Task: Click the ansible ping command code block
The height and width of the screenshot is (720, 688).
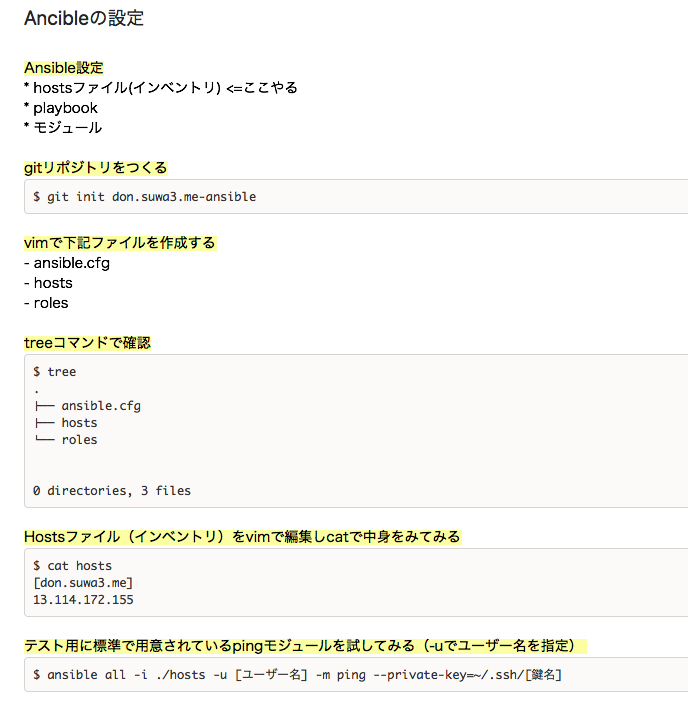Action: click(297, 675)
